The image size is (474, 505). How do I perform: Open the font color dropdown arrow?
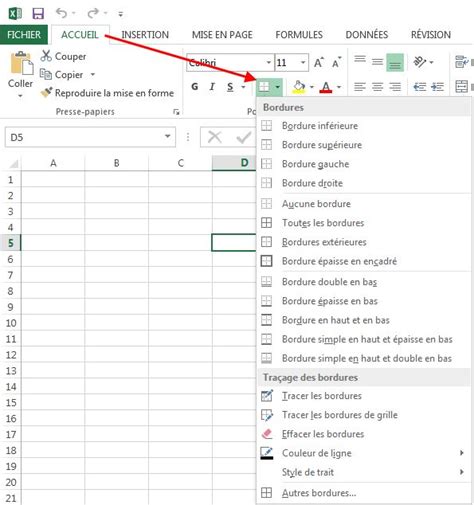(339, 87)
